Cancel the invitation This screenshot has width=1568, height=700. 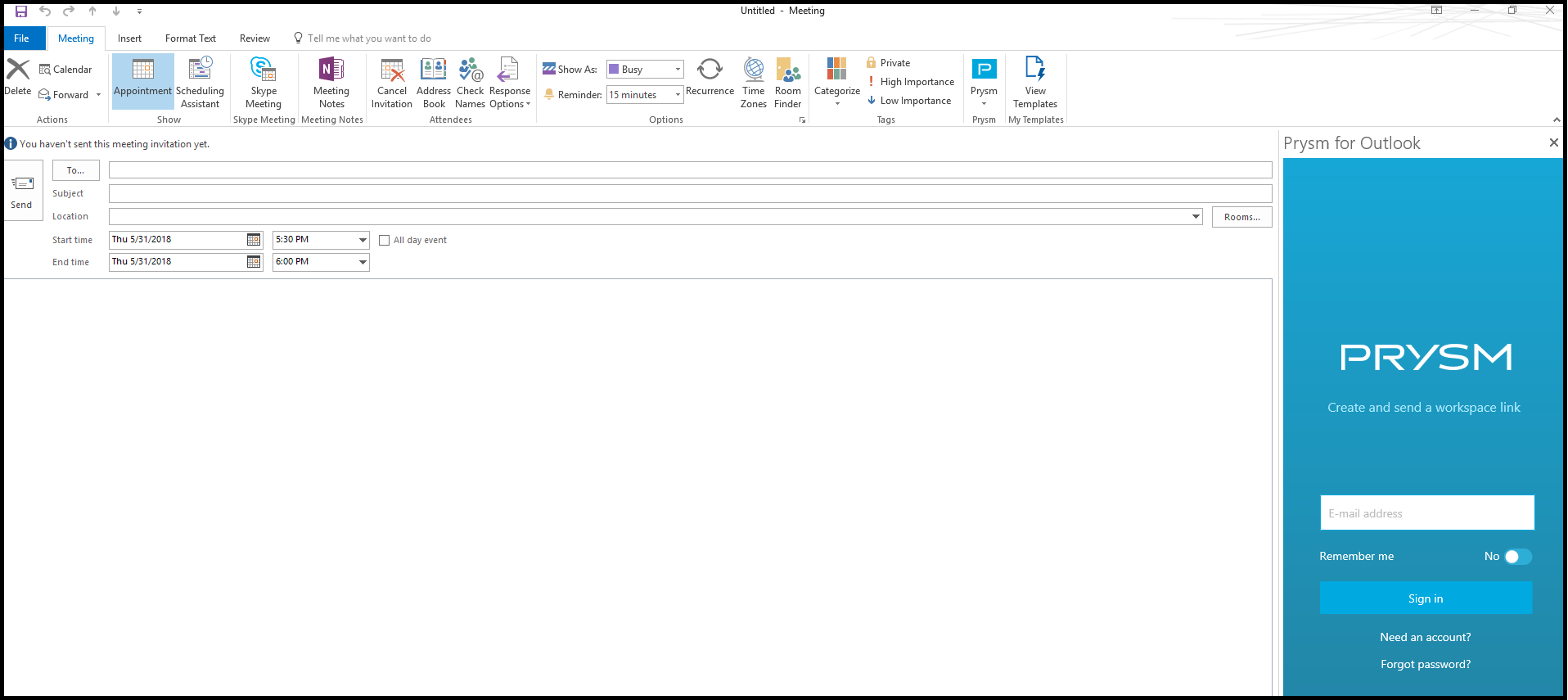pyautogui.click(x=392, y=81)
